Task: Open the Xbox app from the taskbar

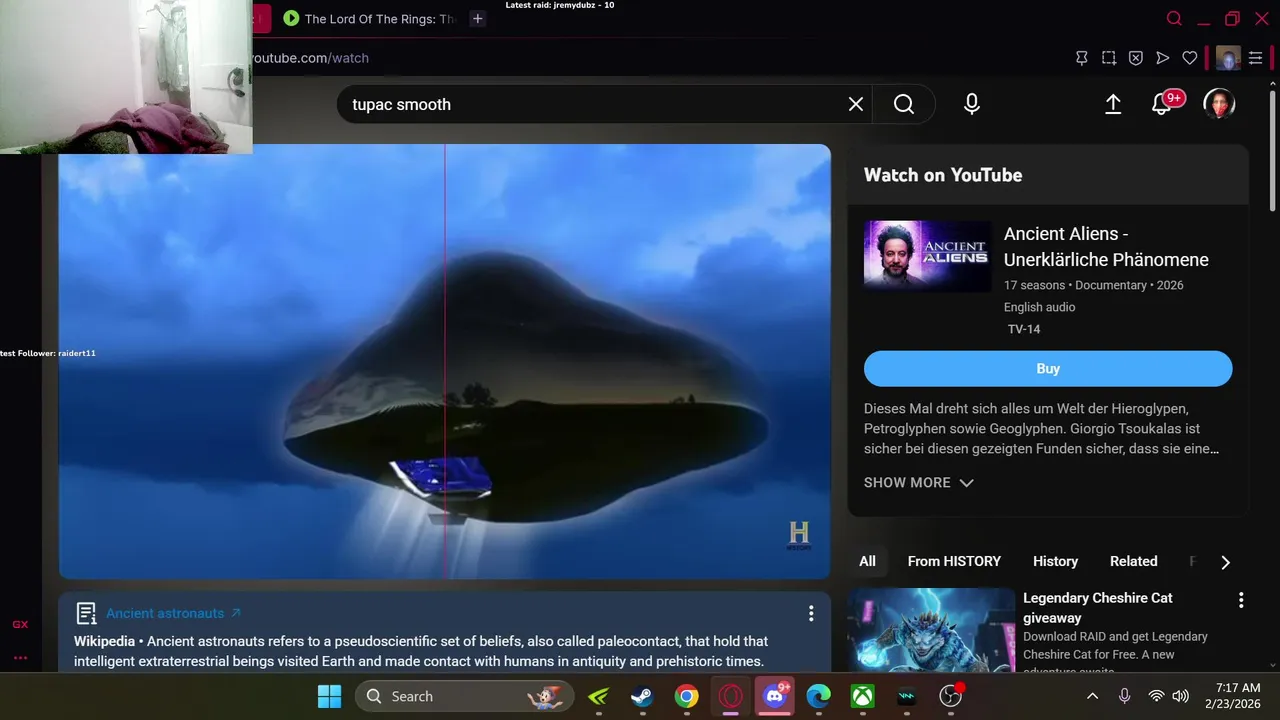Action: point(863,696)
